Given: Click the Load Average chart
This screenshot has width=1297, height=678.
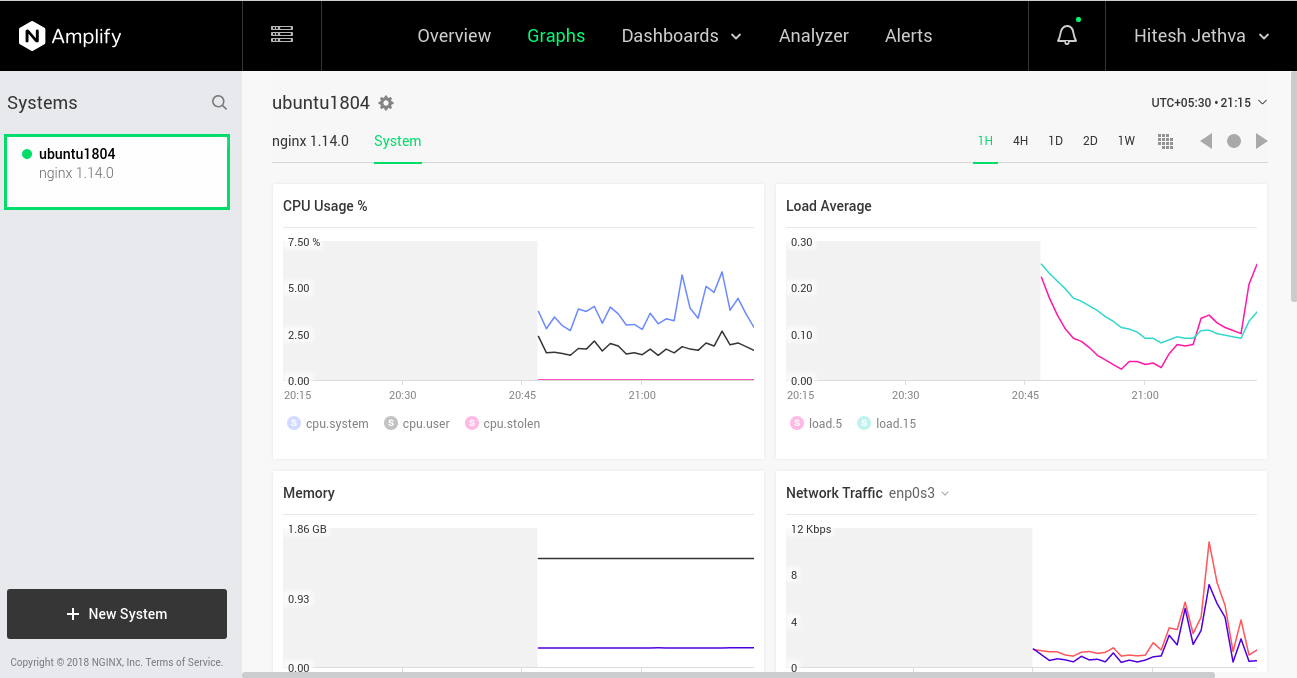Looking at the screenshot, I should coord(1021,311).
